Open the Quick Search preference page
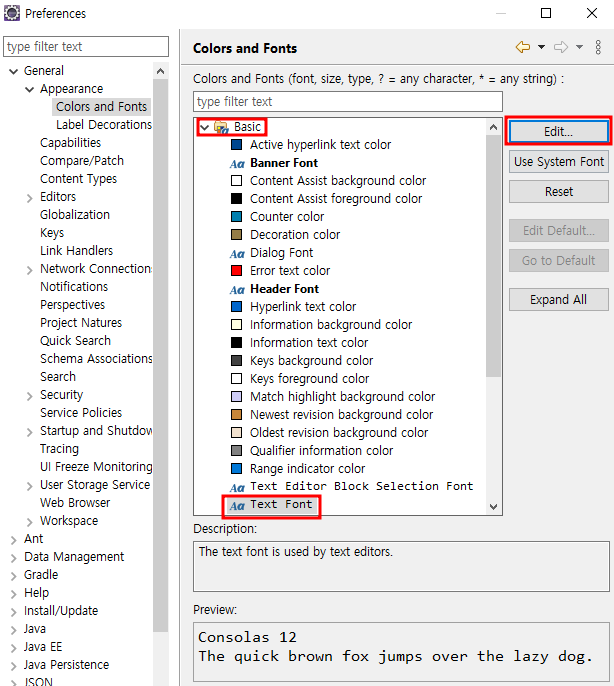Viewport: 614px width, 686px height. [75, 340]
